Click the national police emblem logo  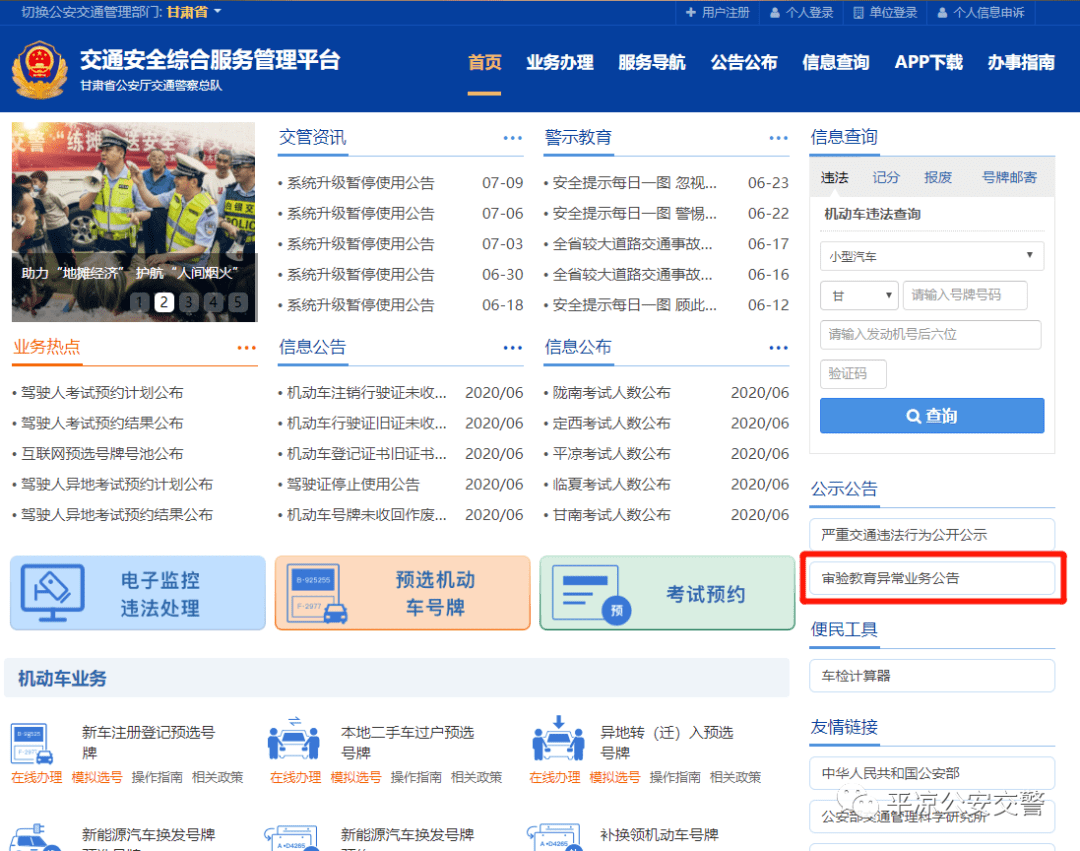point(39,70)
